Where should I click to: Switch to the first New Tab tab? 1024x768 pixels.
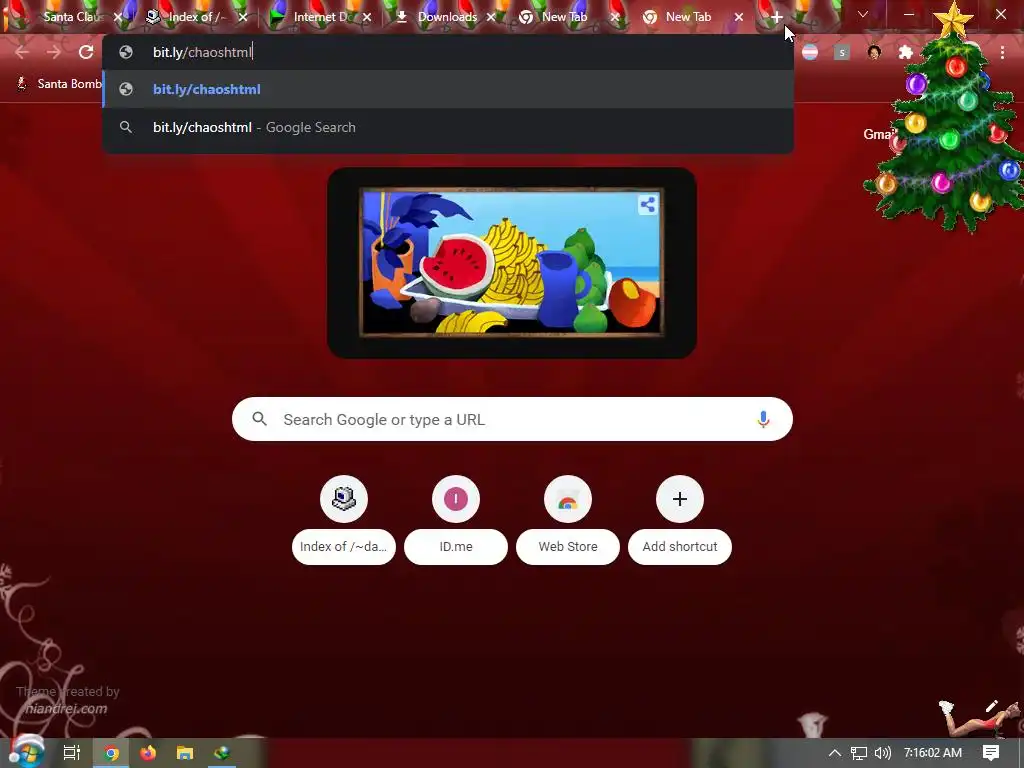click(x=564, y=17)
